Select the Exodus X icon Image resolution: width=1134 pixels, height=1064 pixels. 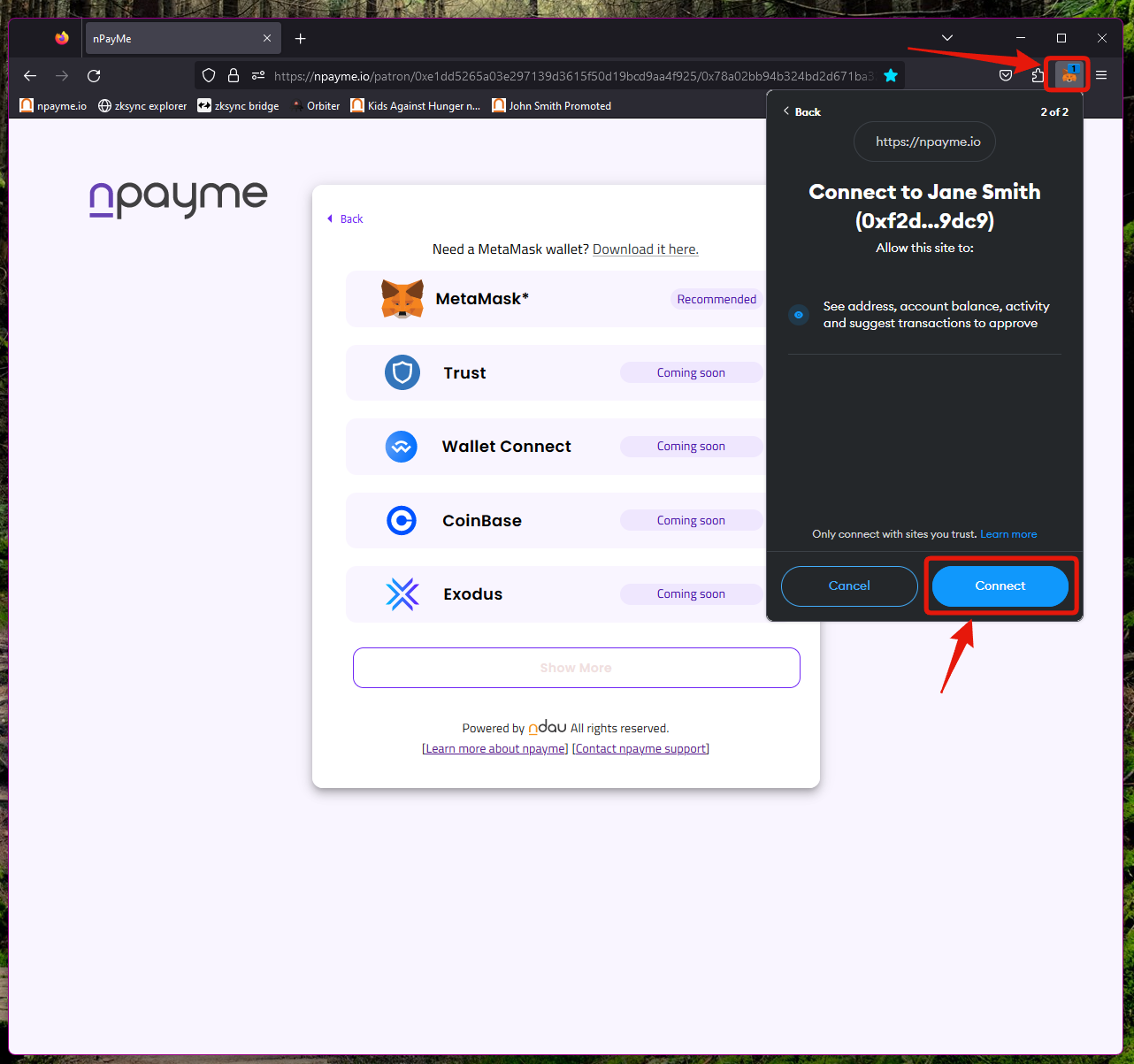(x=402, y=594)
